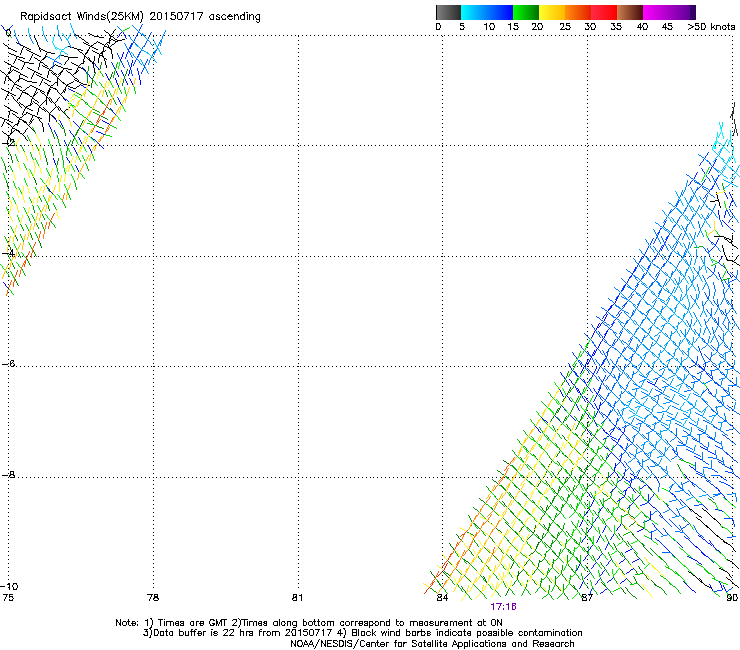Click the note line starting 'Note: 1) Times are GMT'
Viewport: 740px width, 650px height.
(x=309, y=623)
